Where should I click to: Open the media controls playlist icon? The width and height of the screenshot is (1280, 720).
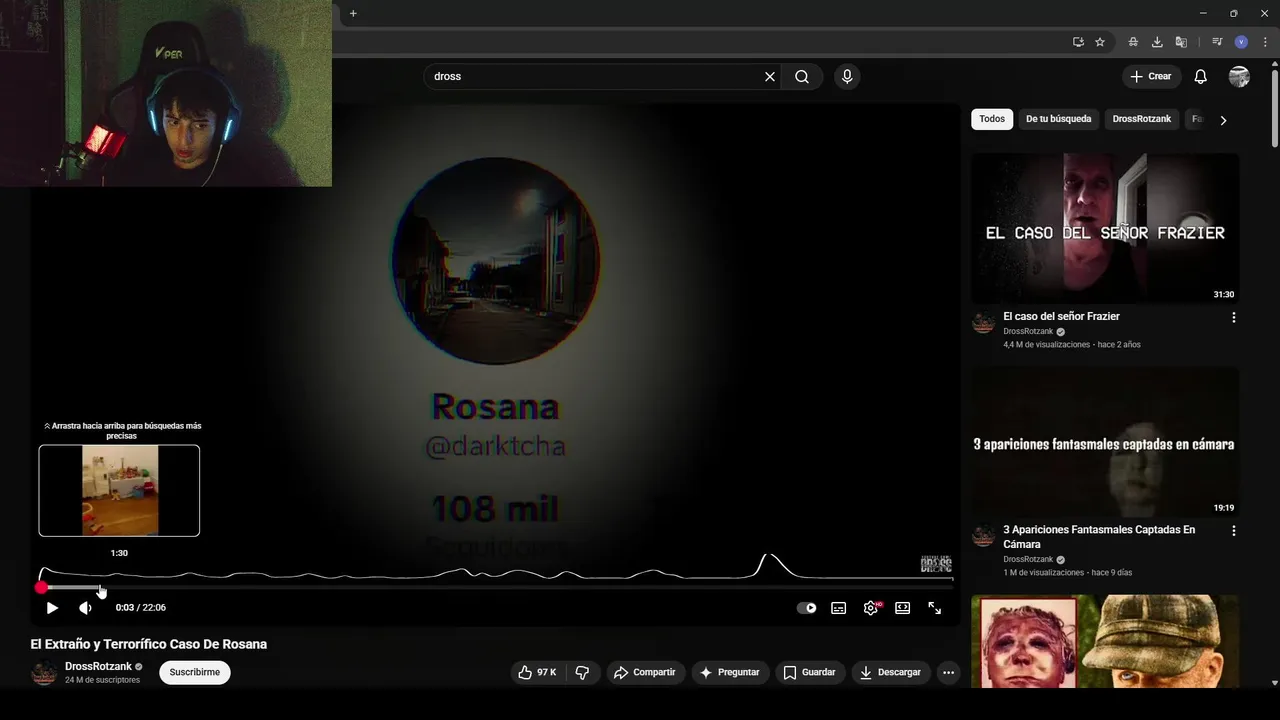pyautogui.click(x=1217, y=42)
